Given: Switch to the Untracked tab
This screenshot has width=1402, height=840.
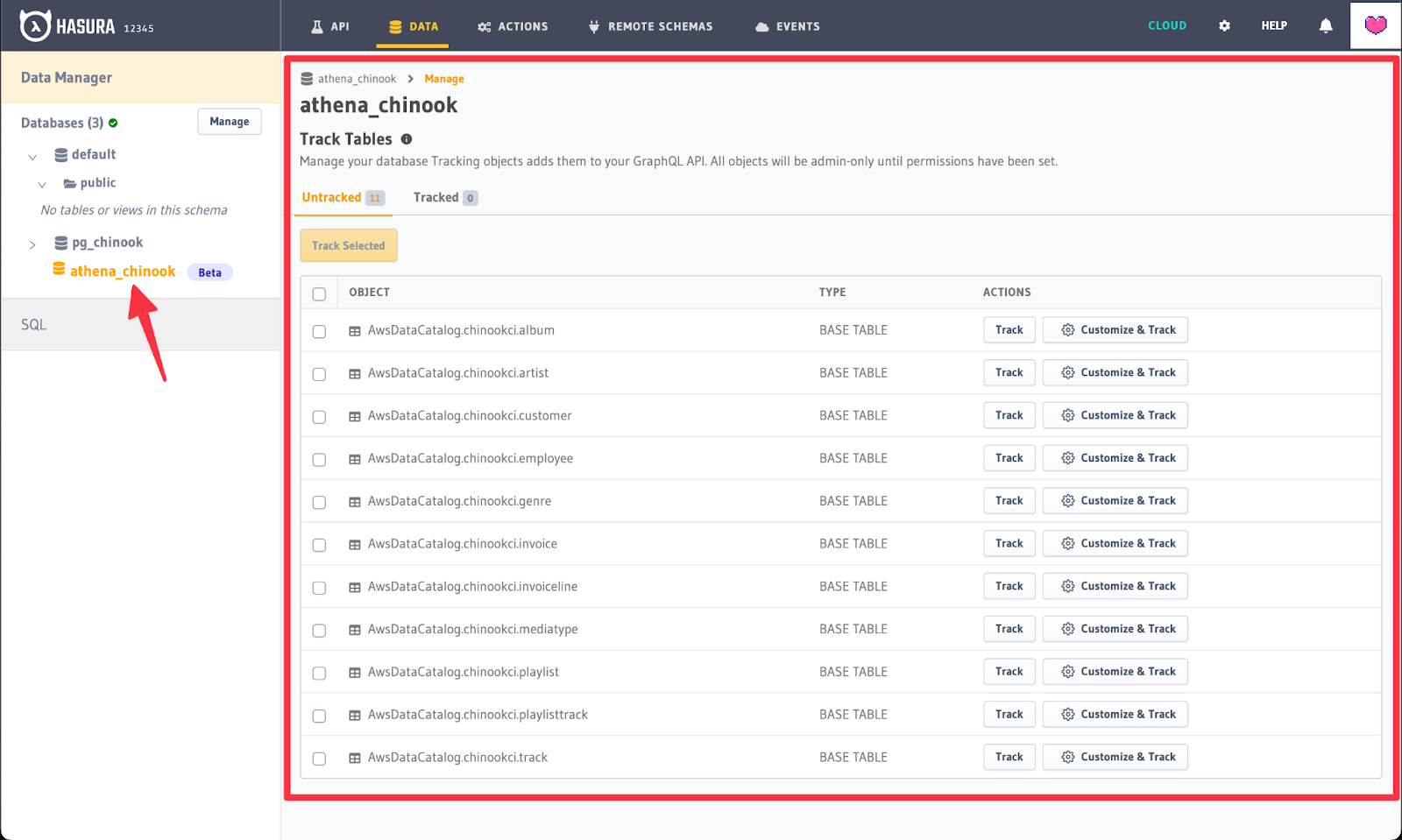Looking at the screenshot, I should pyautogui.click(x=343, y=198).
